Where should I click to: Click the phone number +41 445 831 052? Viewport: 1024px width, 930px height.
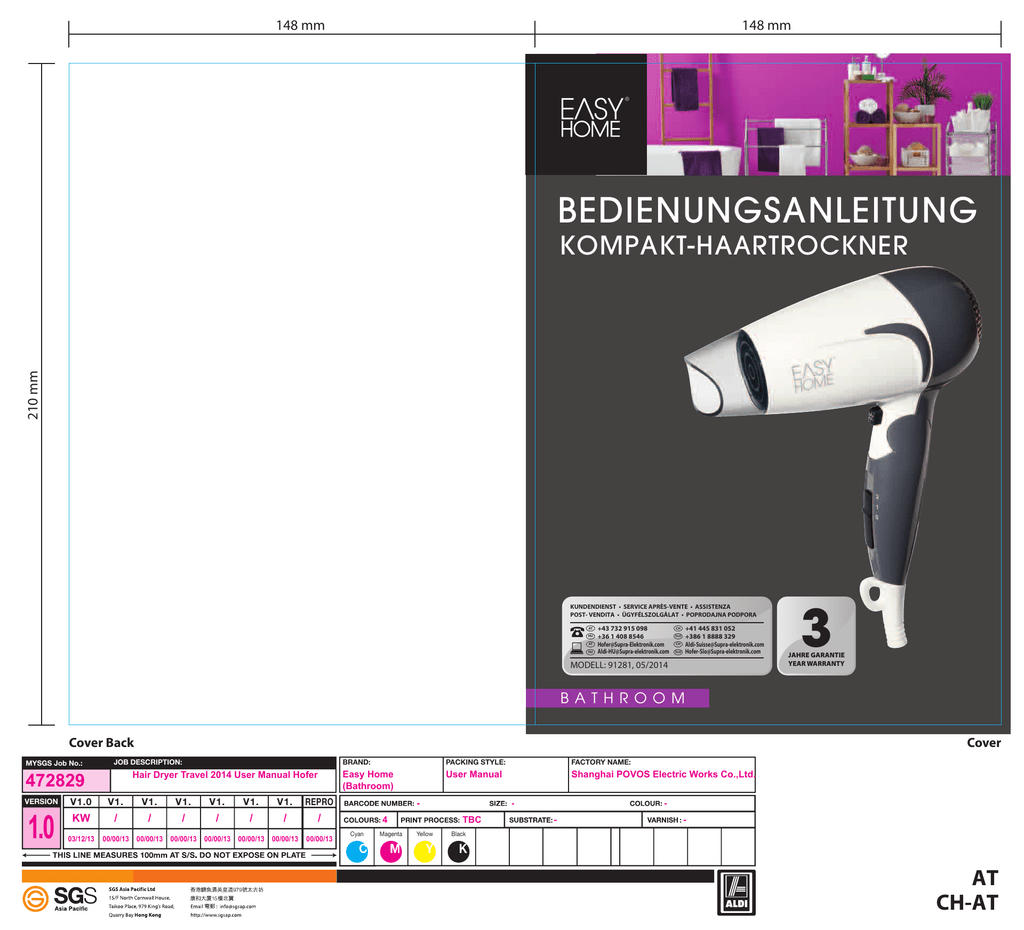click(x=710, y=628)
